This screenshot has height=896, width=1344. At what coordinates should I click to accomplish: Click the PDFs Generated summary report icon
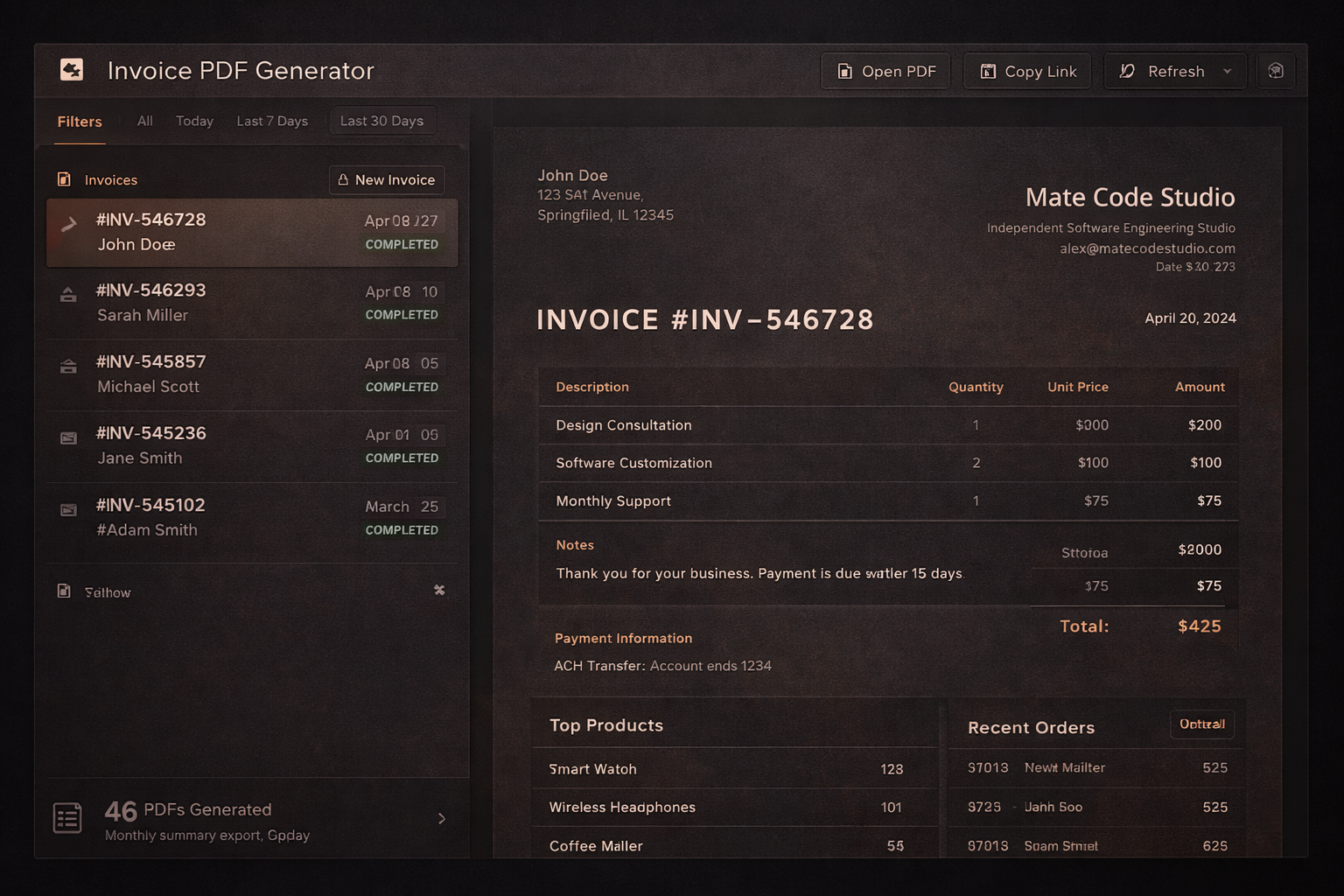(x=67, y=818)
